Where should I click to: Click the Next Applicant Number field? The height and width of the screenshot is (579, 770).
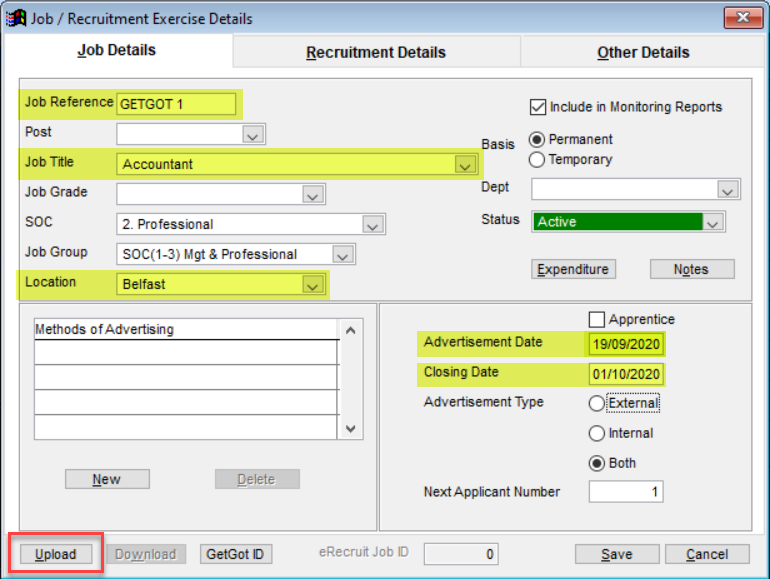coord(626,492)
